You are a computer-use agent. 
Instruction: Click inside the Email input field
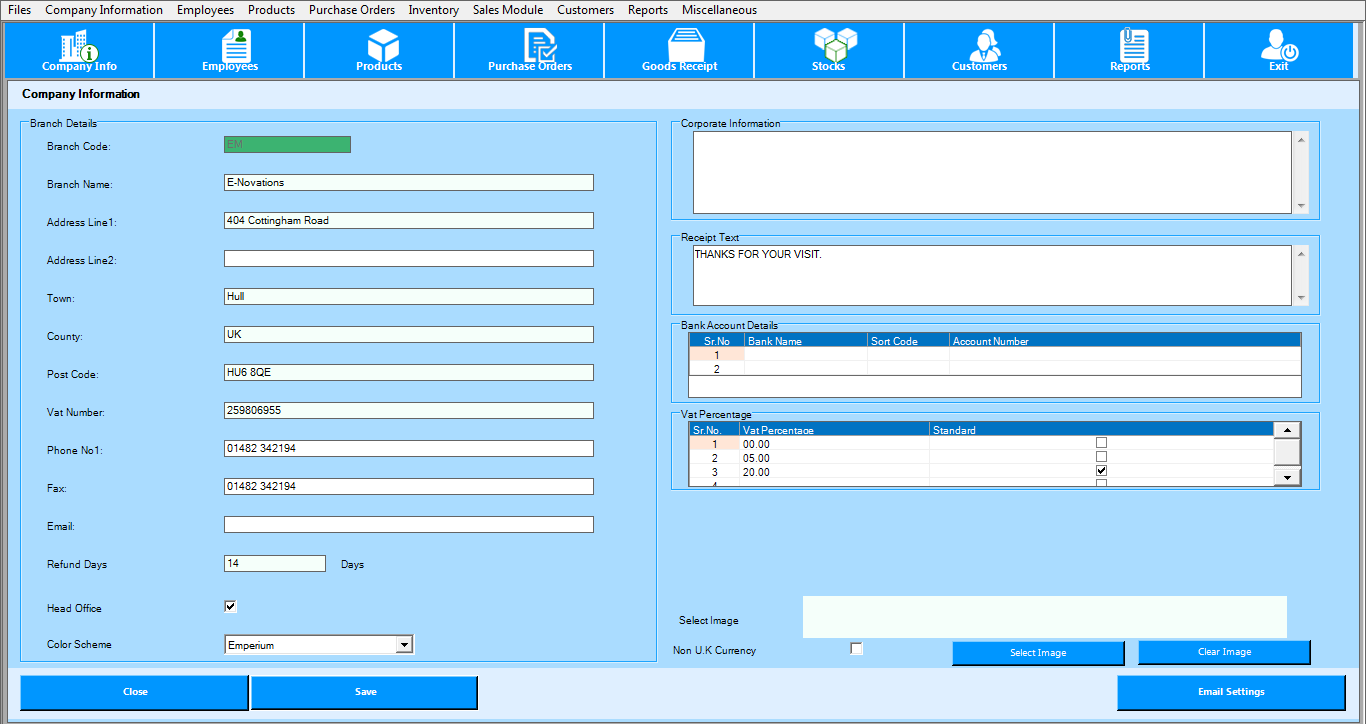pyautogui.click(x=408, y=524)
